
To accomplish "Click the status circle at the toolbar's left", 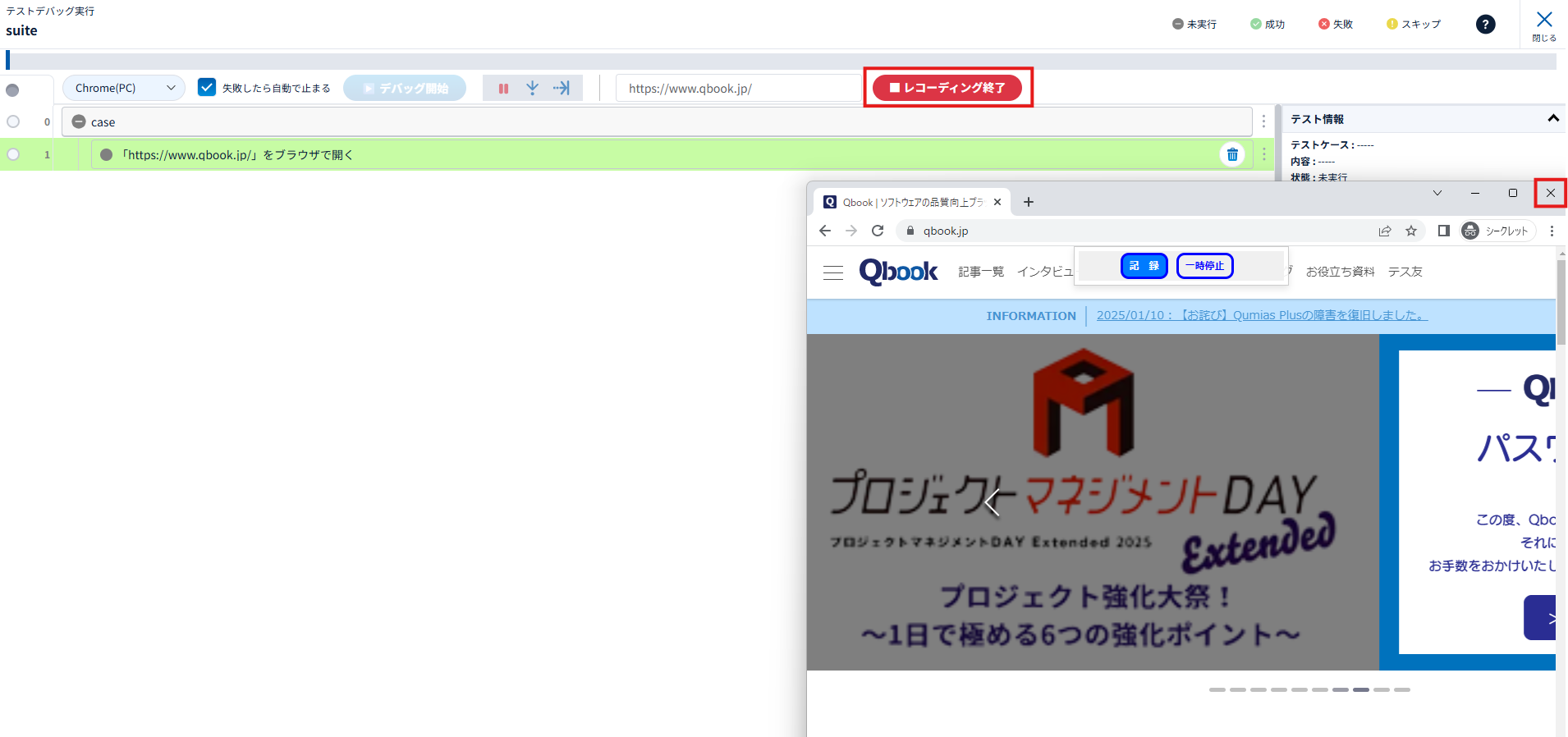I will coord(12,90).
